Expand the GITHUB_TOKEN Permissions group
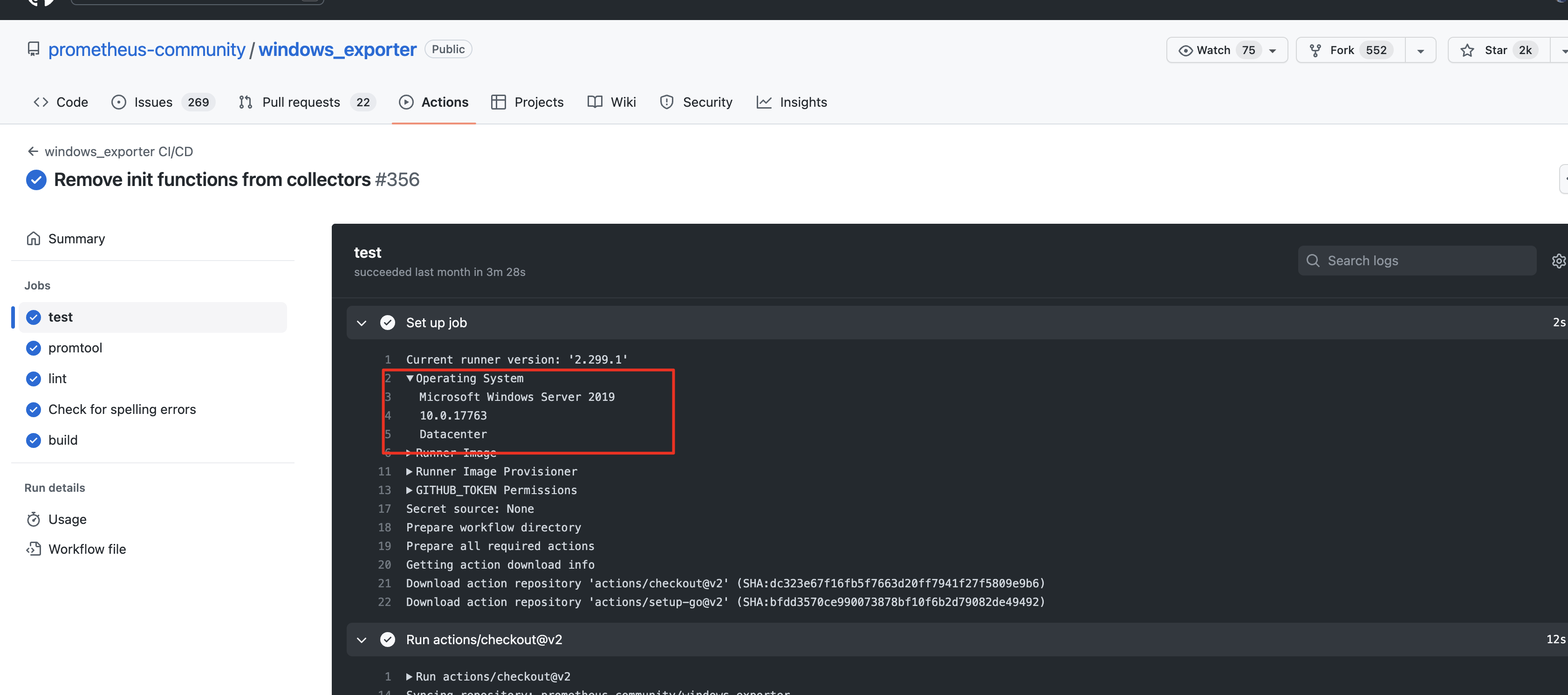The height and width of the screenshot is (695, 1568). (x=410, y=490)
